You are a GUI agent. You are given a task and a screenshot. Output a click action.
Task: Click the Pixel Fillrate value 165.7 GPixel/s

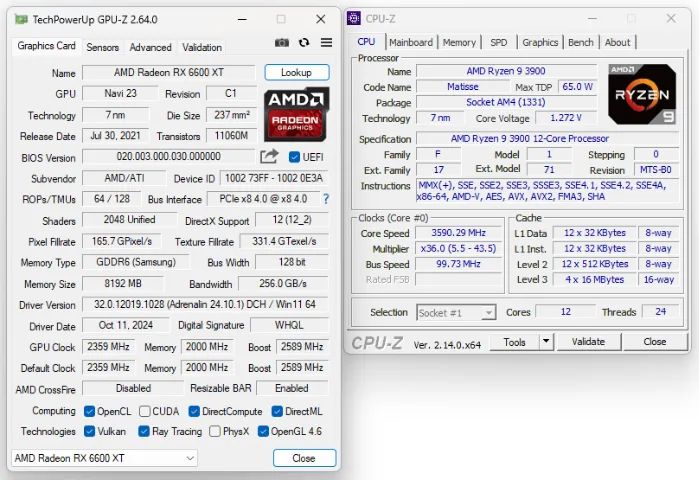pyautogui.click(x=122, y=242)
